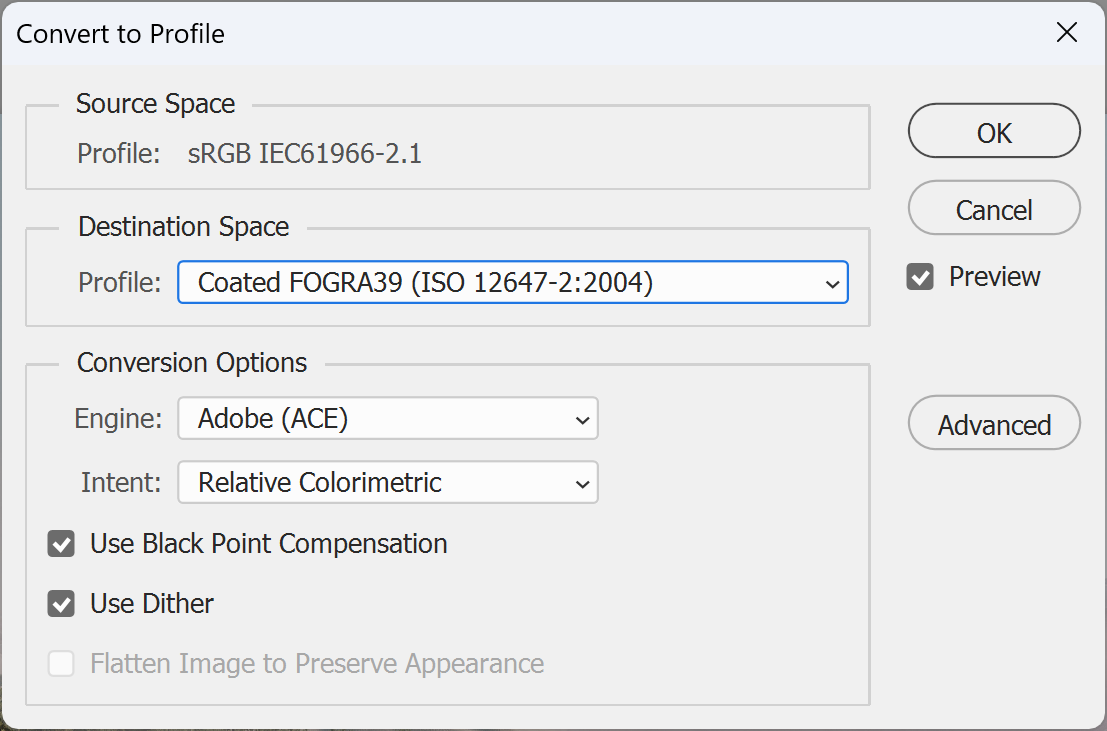Click OK to convert the profile
The width and height of the screenshot is (1107, 731).
point(994,131)
